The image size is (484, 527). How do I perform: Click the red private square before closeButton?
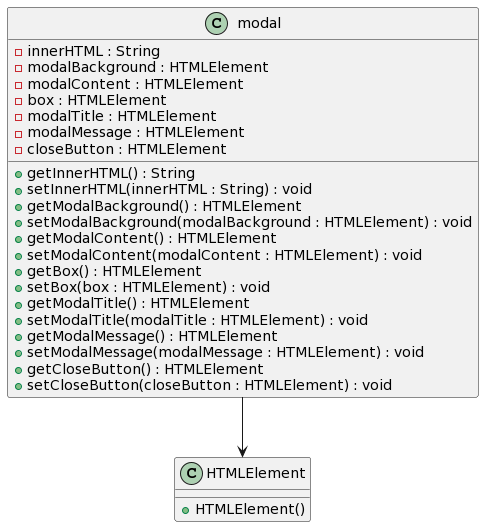click(18, 150)
